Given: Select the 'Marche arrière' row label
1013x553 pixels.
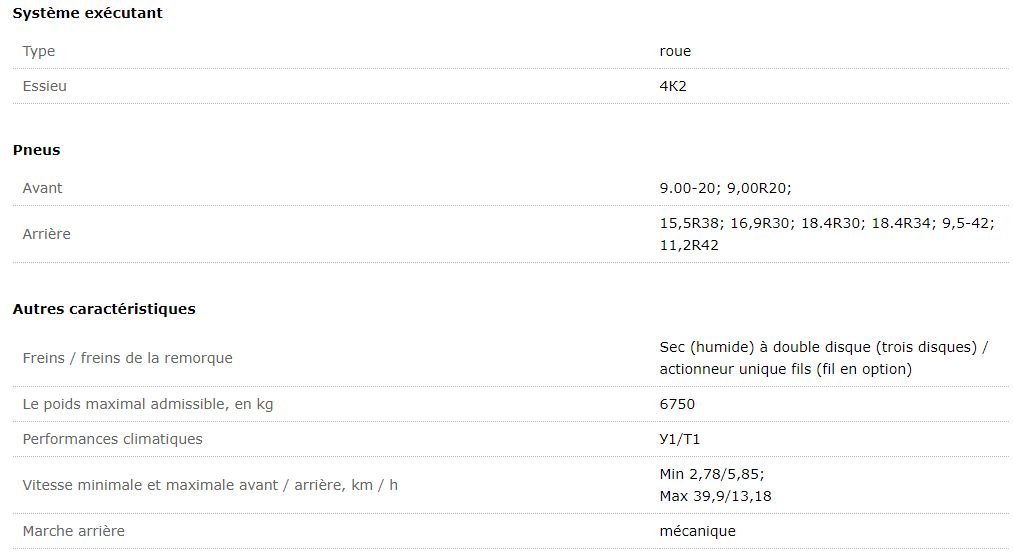Looking at the screenshot, I should (x=74, y=531).
